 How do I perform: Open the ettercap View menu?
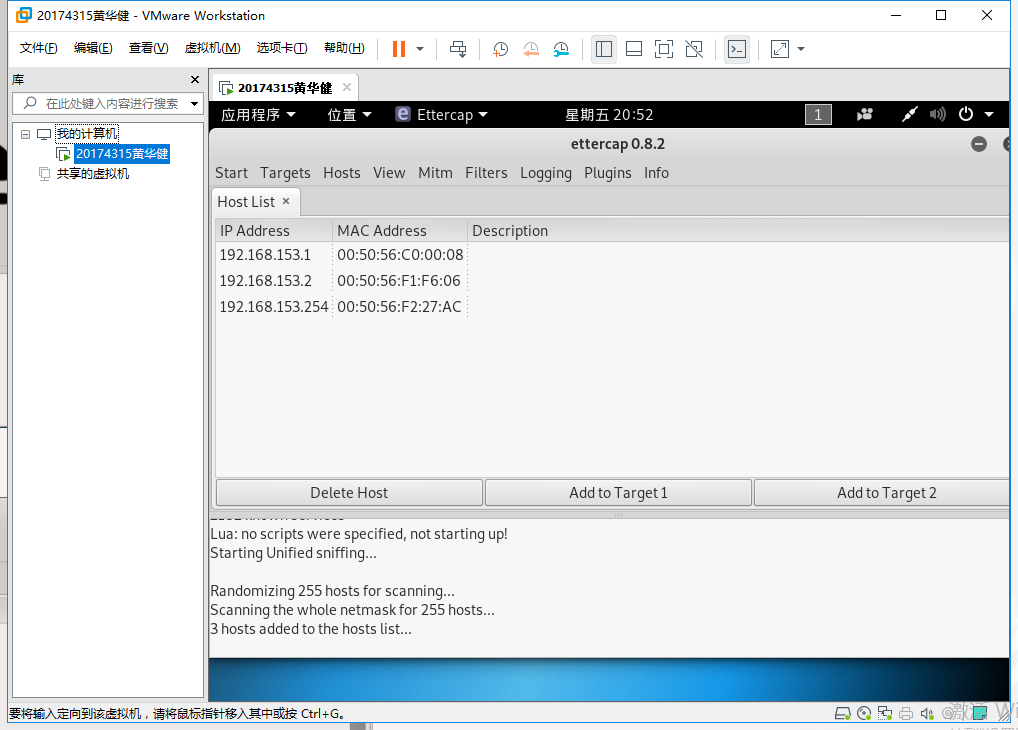tap(389, 173)
